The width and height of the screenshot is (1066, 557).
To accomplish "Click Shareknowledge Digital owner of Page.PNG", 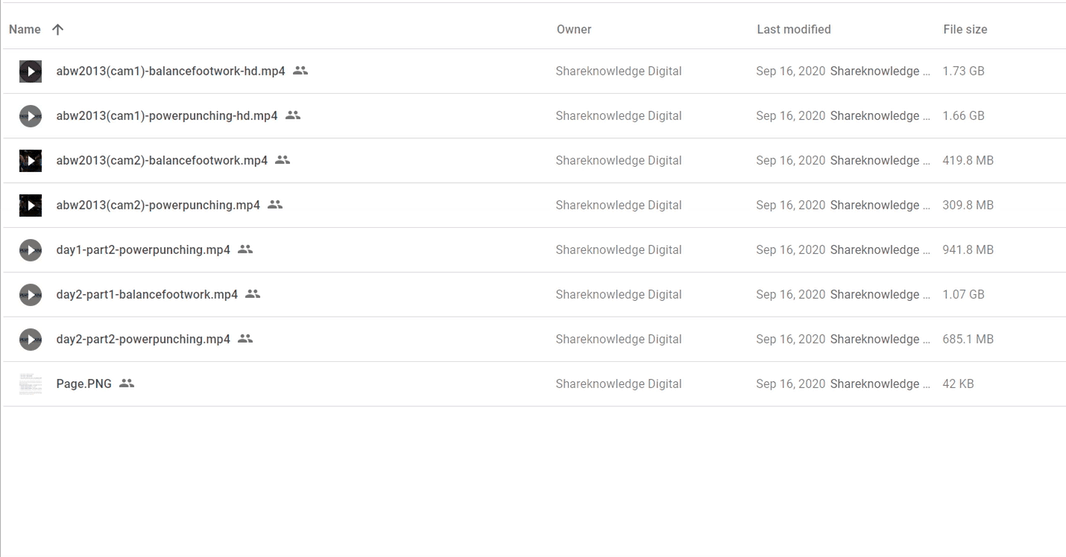I will (x=619, y=384).
